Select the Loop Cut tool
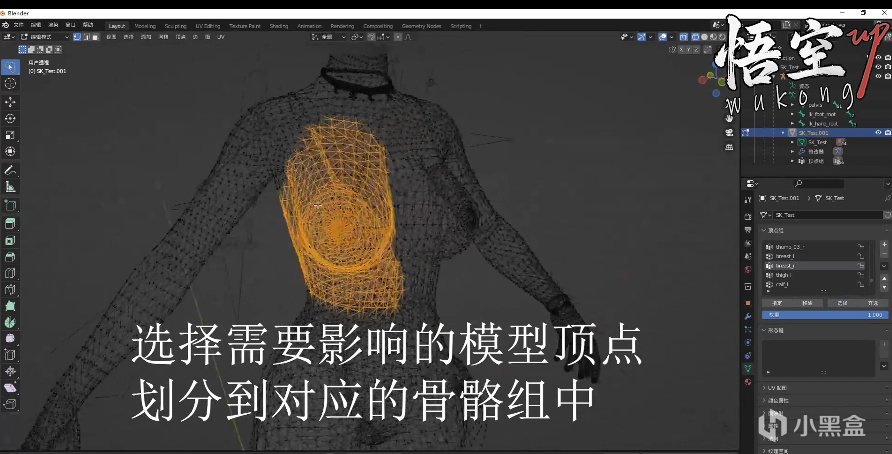This screenshot has width=892, height=454. click(x=10, y=273)
